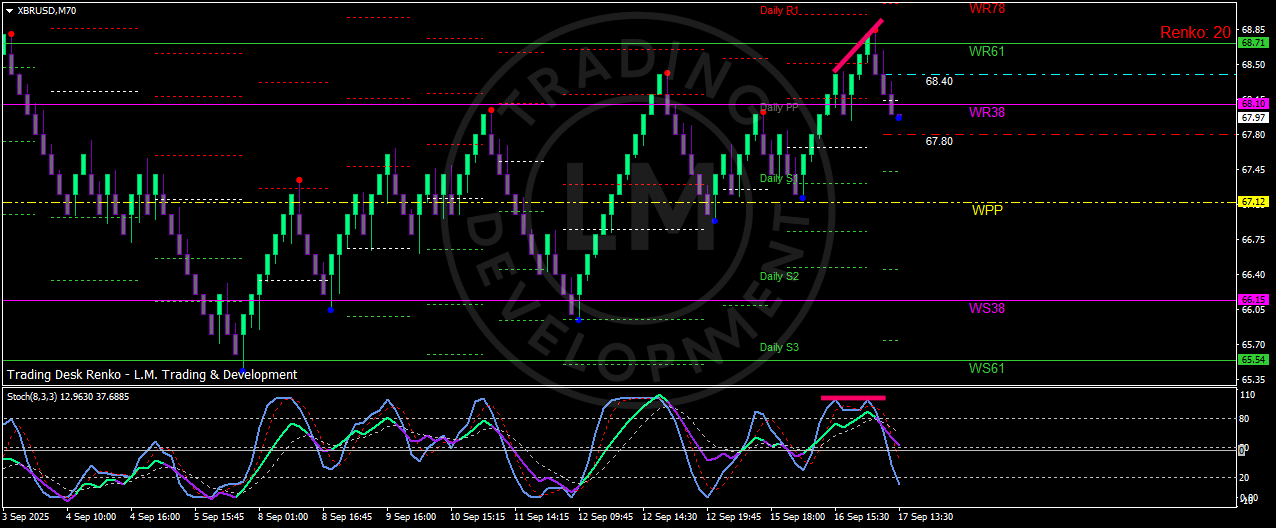Screen dimensions: 1276x528
Task: Select the magenta WR38 level label
Action: click(x=986, y=113)
